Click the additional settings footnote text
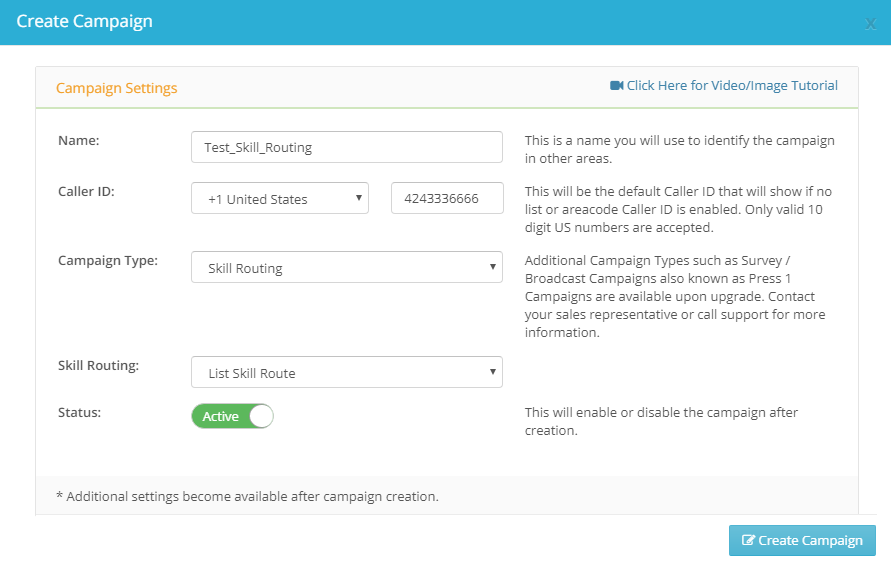Screen dimensions: 891x586 [247, 496]
